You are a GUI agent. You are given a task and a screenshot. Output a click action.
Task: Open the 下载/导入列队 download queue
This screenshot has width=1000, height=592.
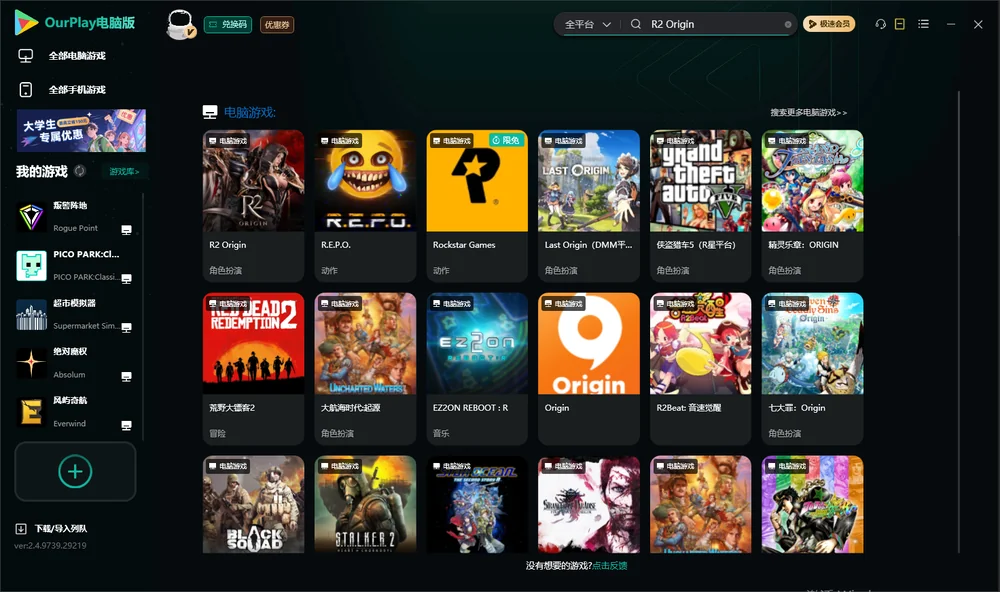[x=52, y=529]
